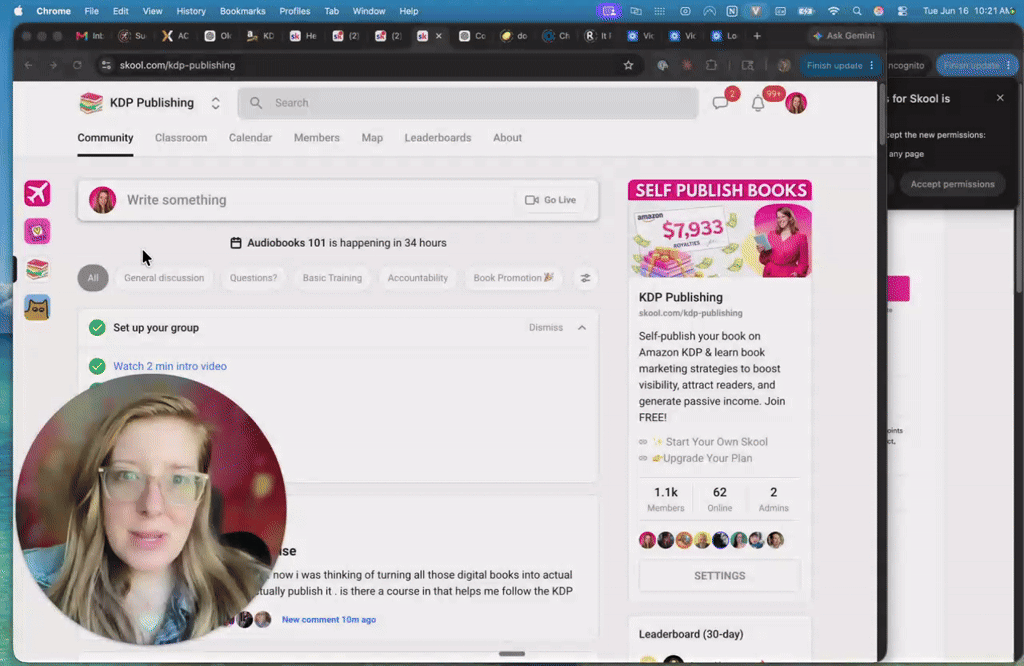Viewport: 1024px width, 666px height.
Task: Open notifications bell icon
Action: tap(758, 103)
